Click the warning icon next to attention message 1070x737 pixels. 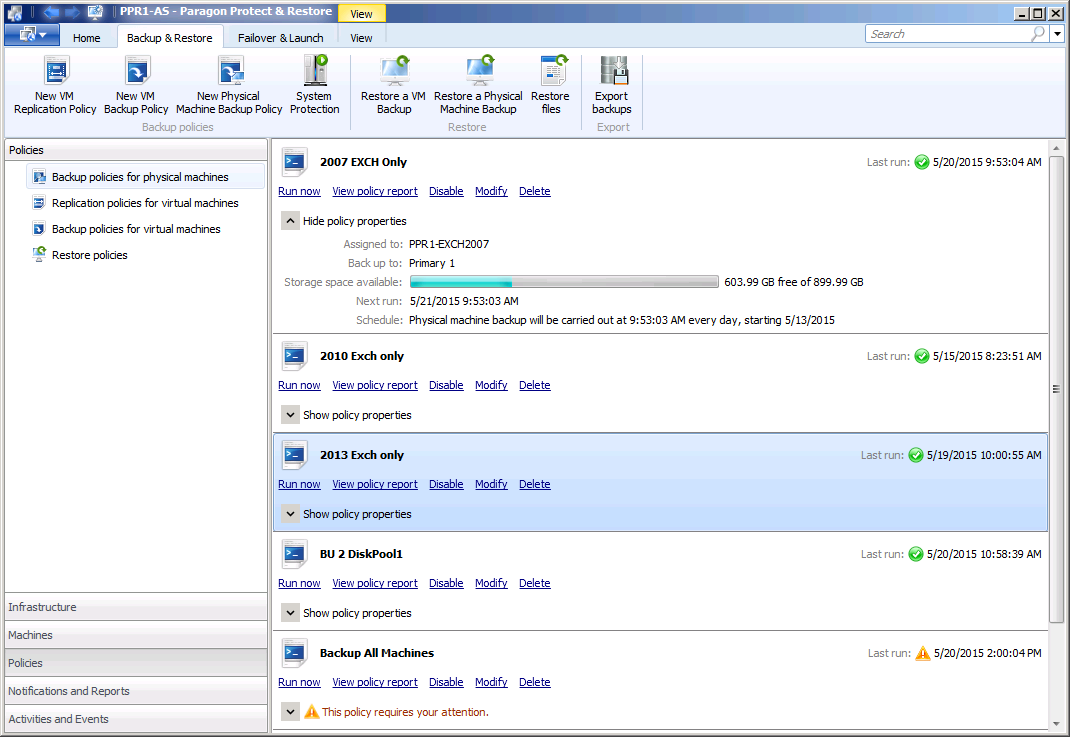pos(312,712)
